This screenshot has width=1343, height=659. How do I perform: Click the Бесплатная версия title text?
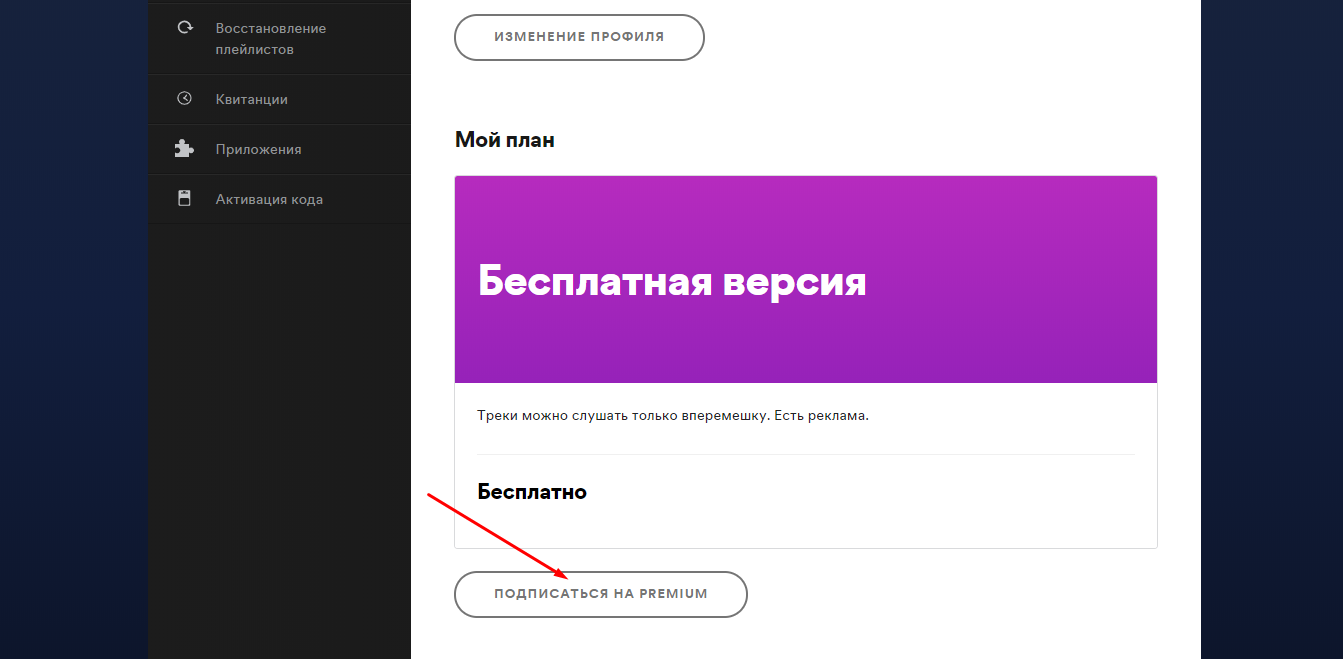(671, 282)
